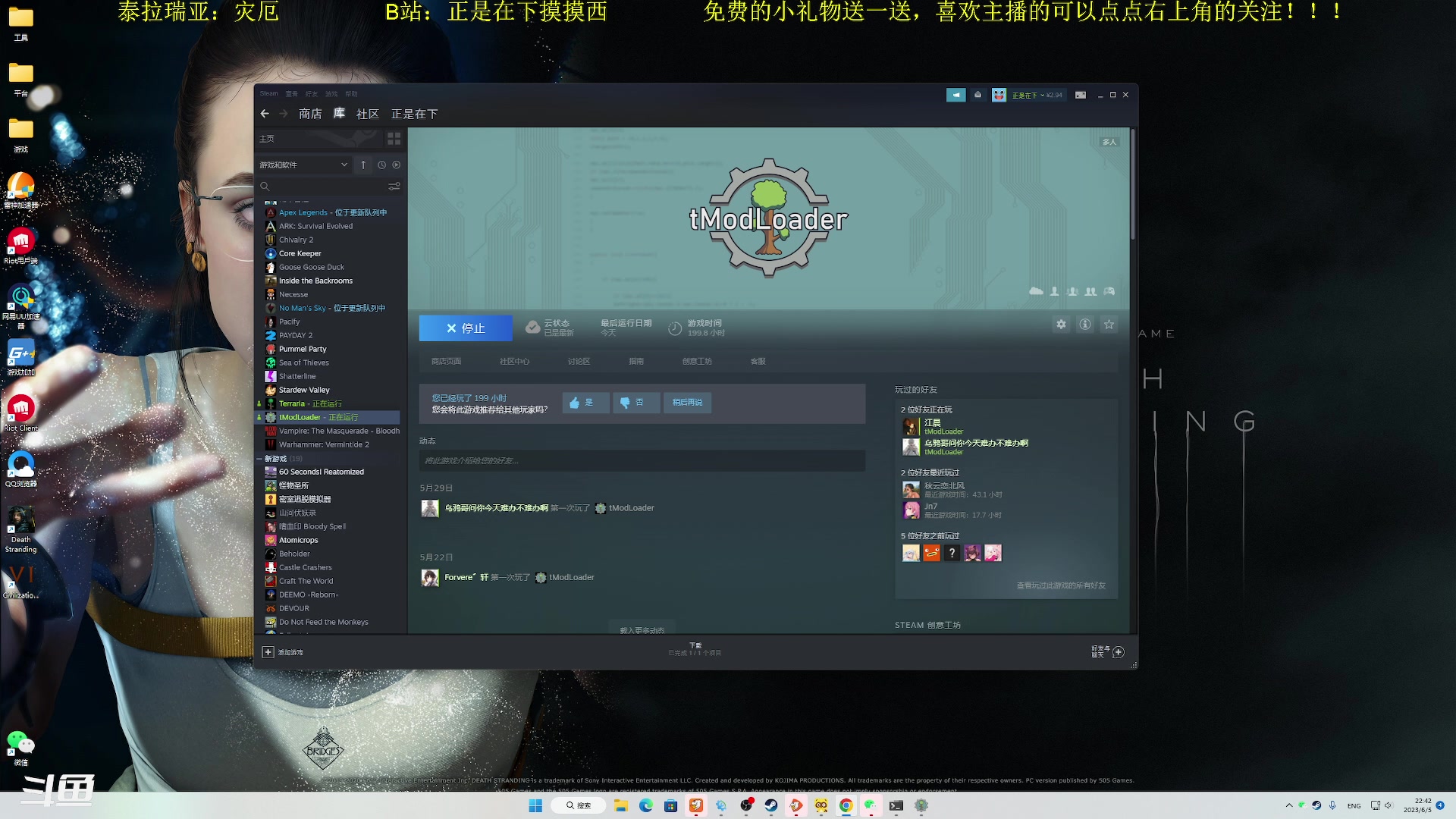Click the Windows Start button
The image size is (1456, 819).
coord(535,805)
